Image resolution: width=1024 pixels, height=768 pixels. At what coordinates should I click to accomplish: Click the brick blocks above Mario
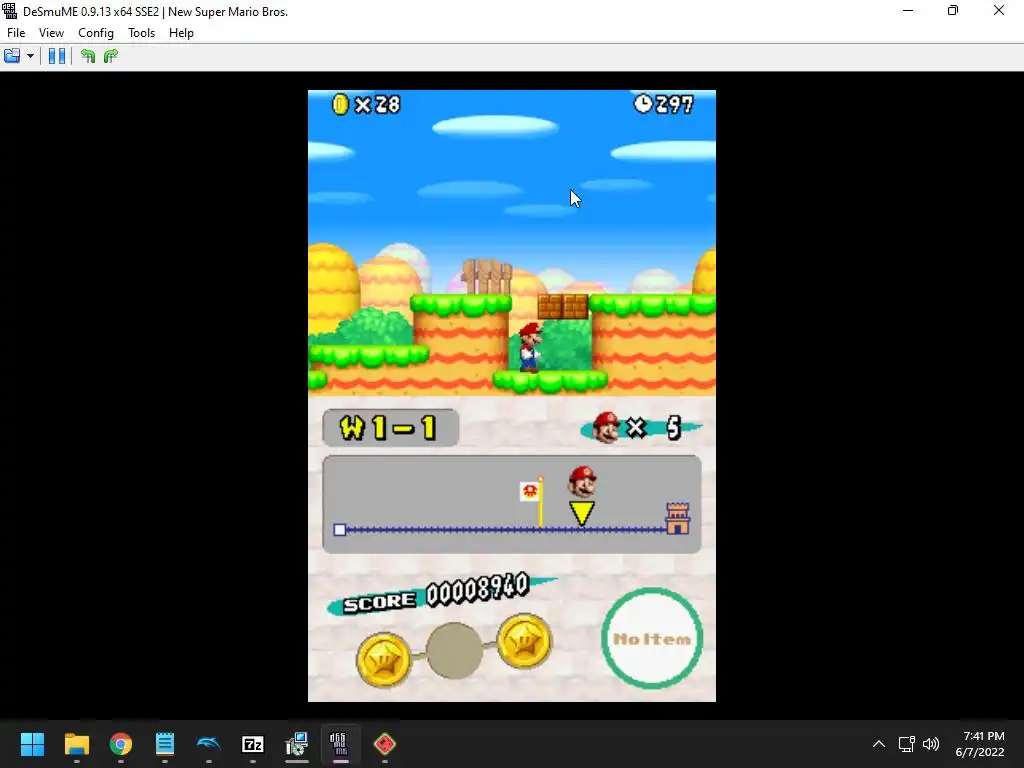[x=563, y=306]
